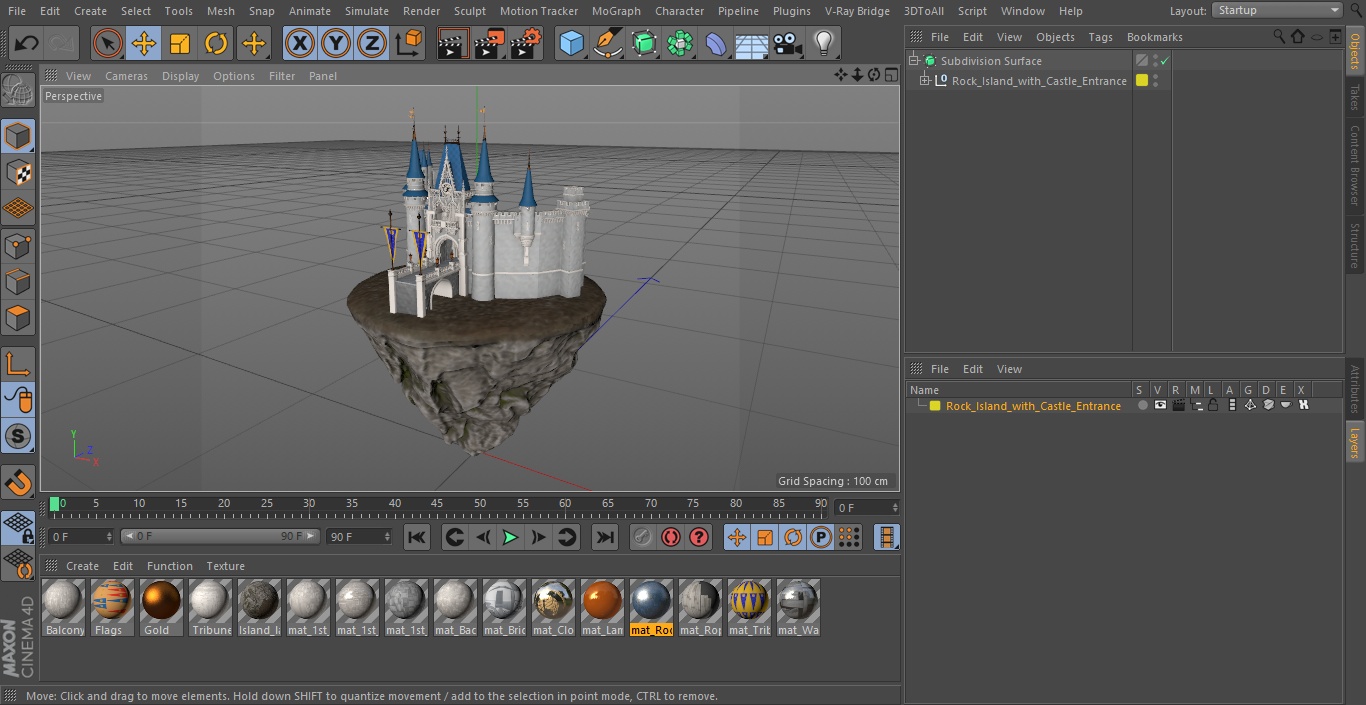Click Object Manager home path icon
Screen dimensions: 1366x705
tap(1297, 37)
